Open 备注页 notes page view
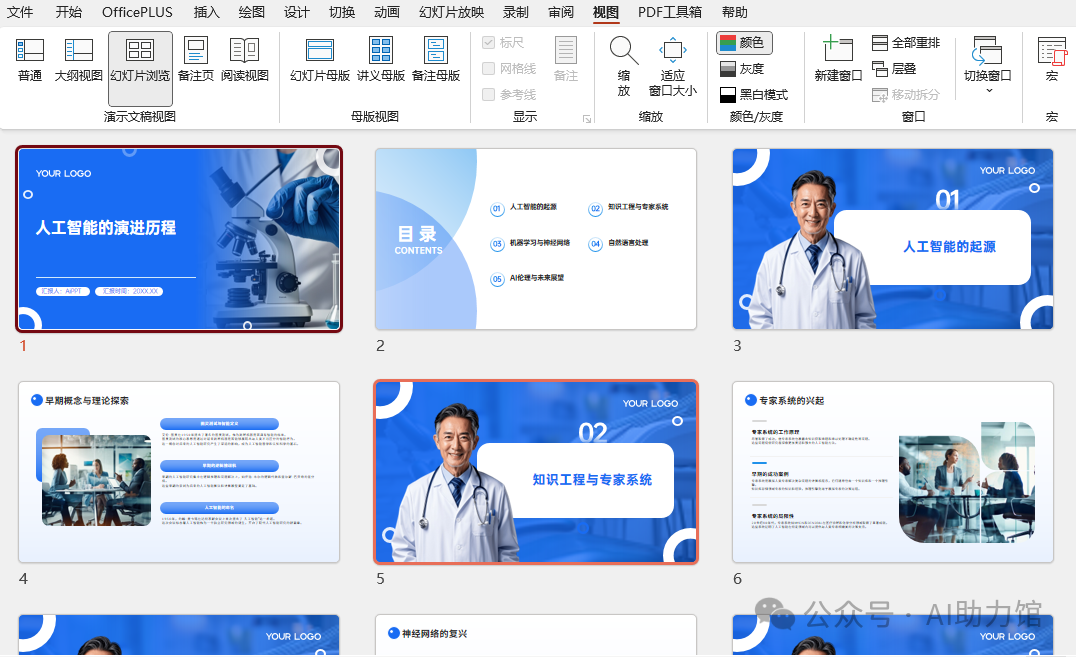 click(x=196, y=60)
